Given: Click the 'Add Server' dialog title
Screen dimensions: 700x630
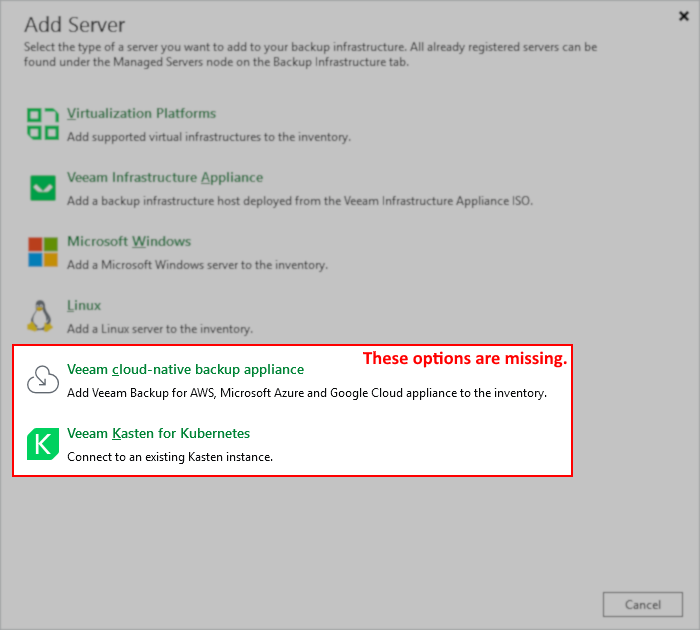Looking at the screenshot, I should pyautogui.click(x=75, y=25).
